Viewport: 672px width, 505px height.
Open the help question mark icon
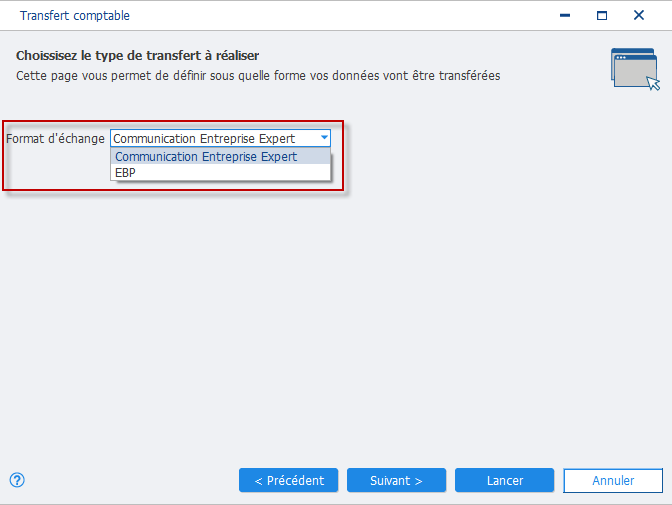(x=17, y=480)
